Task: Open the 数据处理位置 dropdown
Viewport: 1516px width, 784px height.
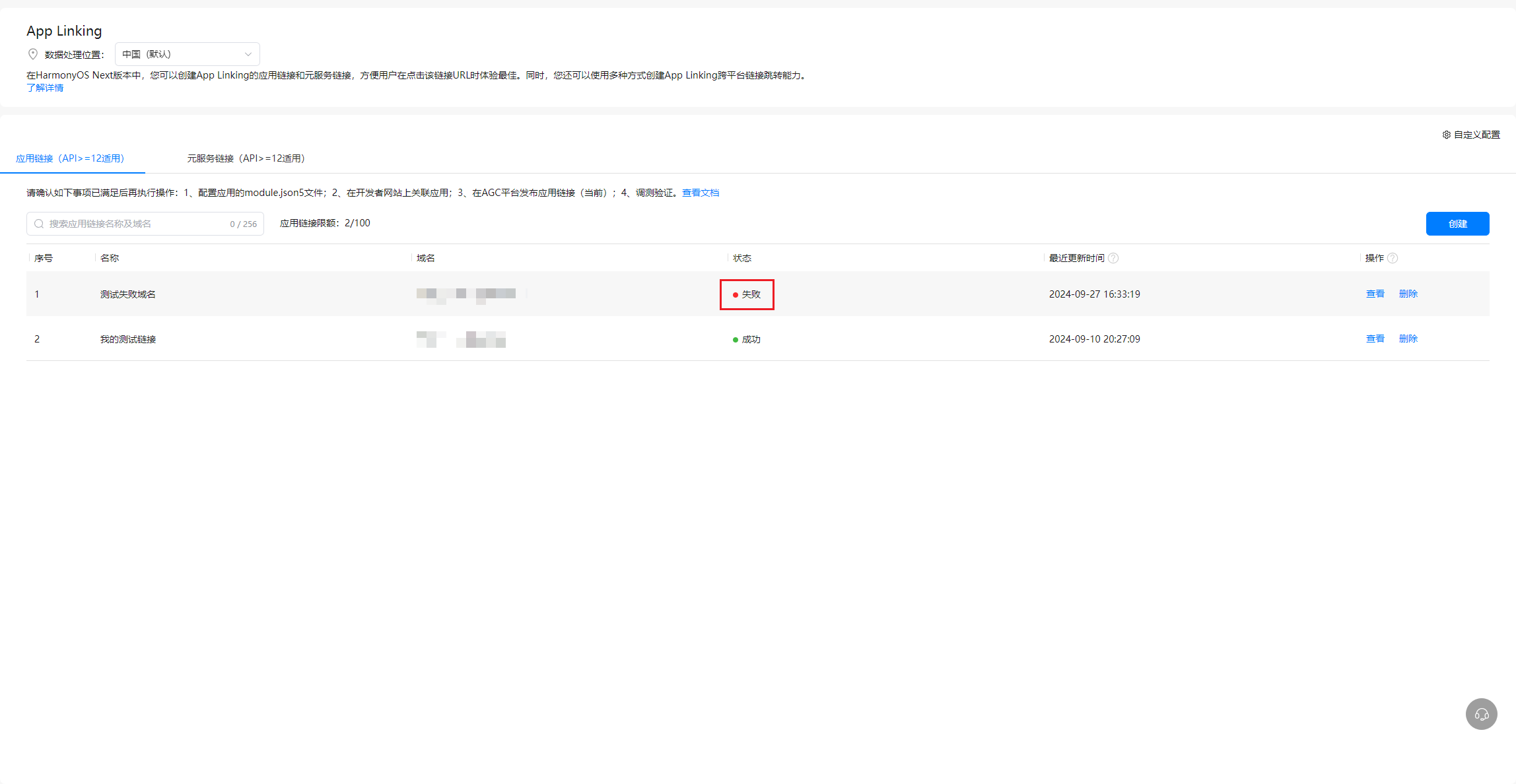Action: [x=187, y=54]
